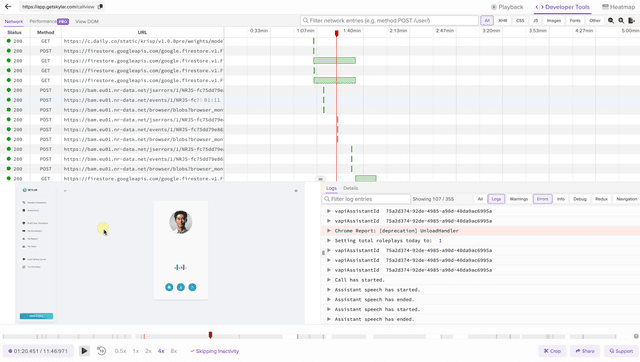Select the Developer Tools tab

coord(563,7)
